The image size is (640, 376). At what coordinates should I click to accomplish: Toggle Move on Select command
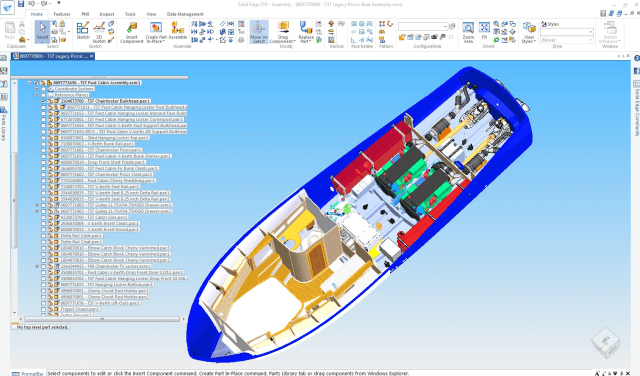pos(259,32)
